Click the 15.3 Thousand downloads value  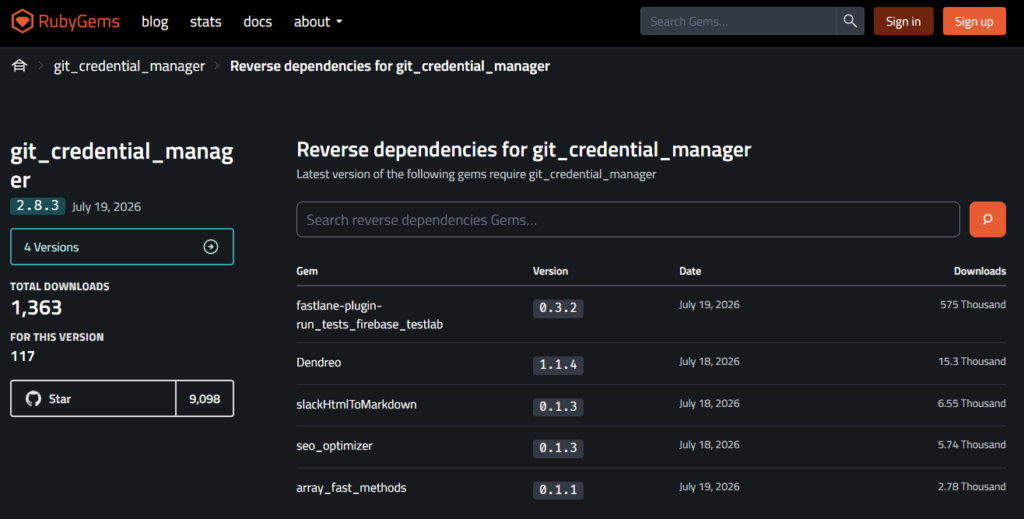[972, 362]
